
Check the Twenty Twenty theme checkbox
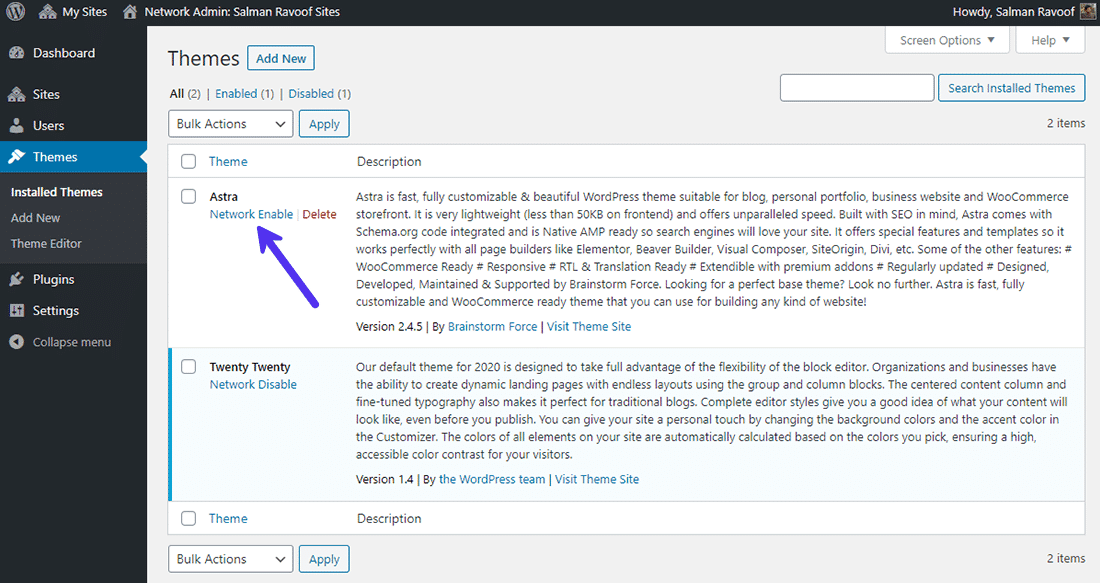tap(188, 366)
